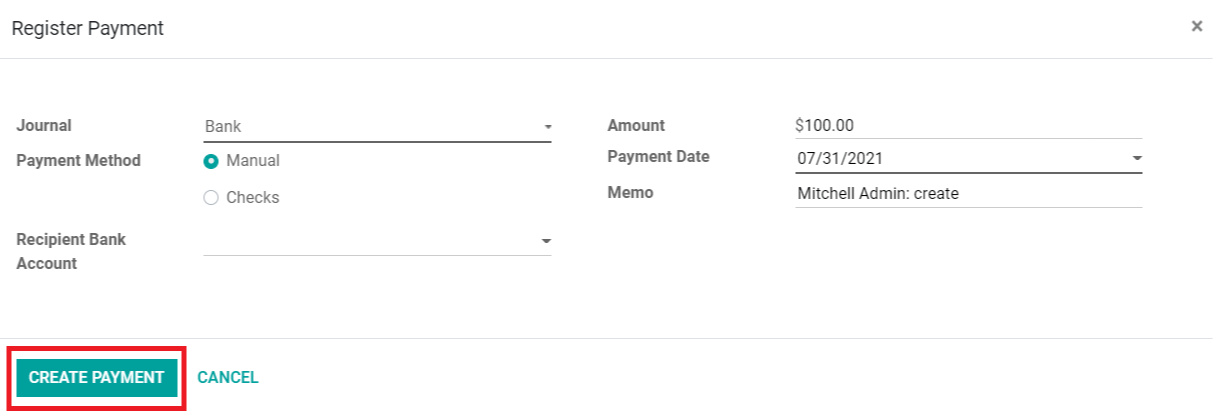The image size is (1213, 418).
Task: Click the Memo field label
Action: 630,192
